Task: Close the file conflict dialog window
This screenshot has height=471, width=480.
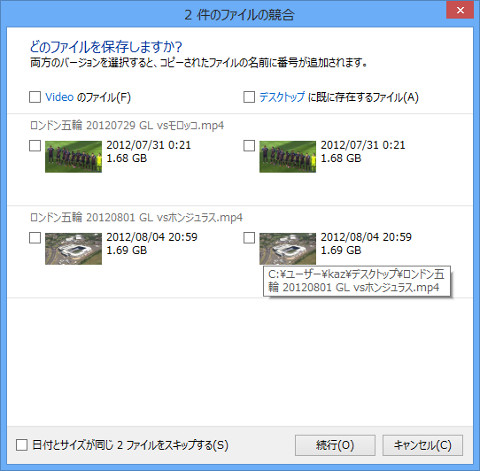Action: (460, 10)
